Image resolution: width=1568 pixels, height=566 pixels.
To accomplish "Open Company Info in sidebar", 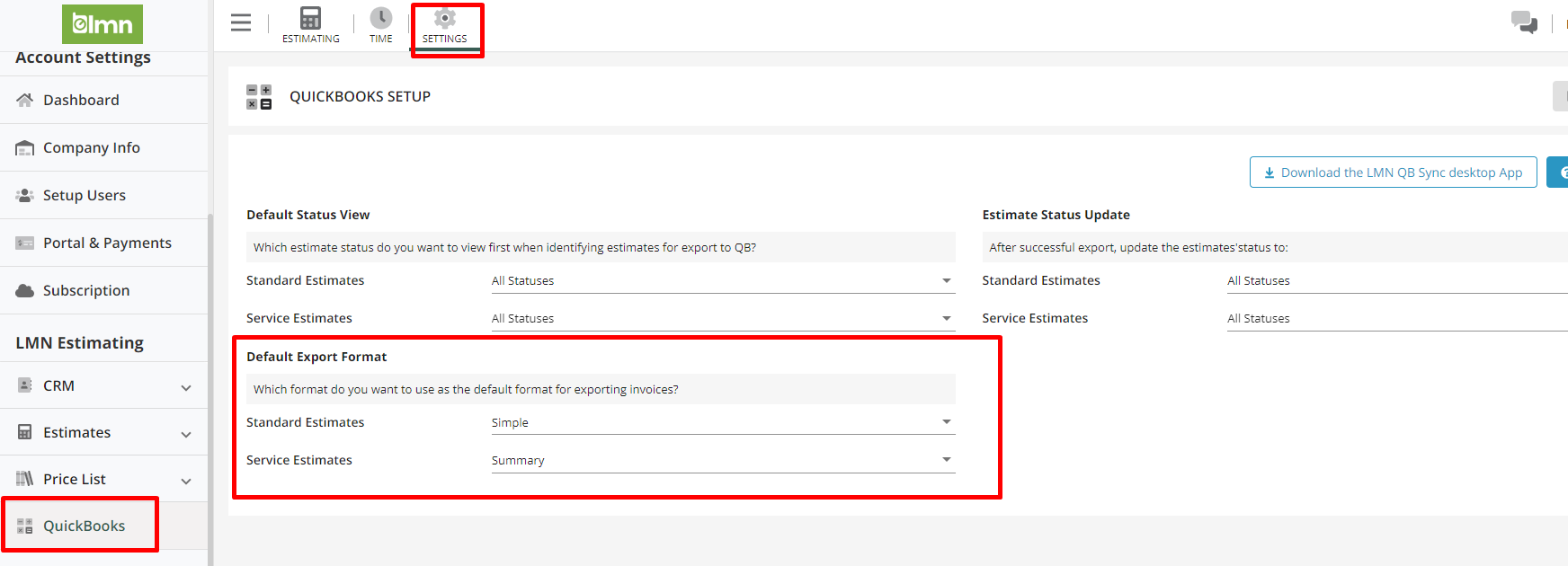I will 91,147.
